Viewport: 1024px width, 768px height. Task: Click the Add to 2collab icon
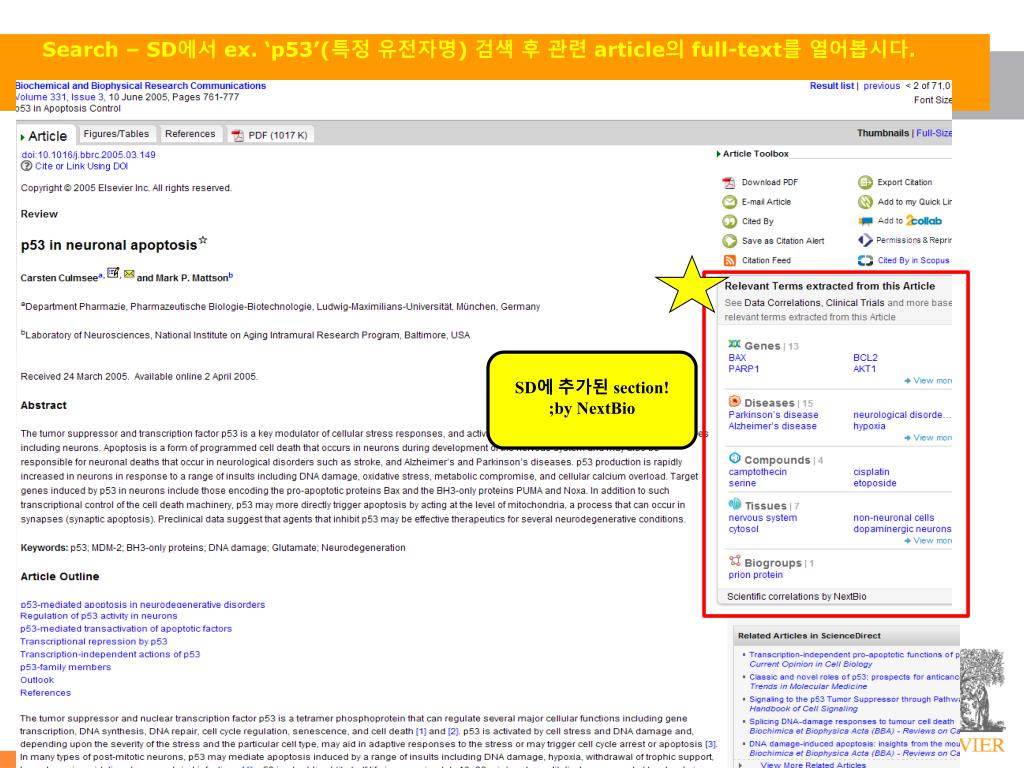[865, 221]
